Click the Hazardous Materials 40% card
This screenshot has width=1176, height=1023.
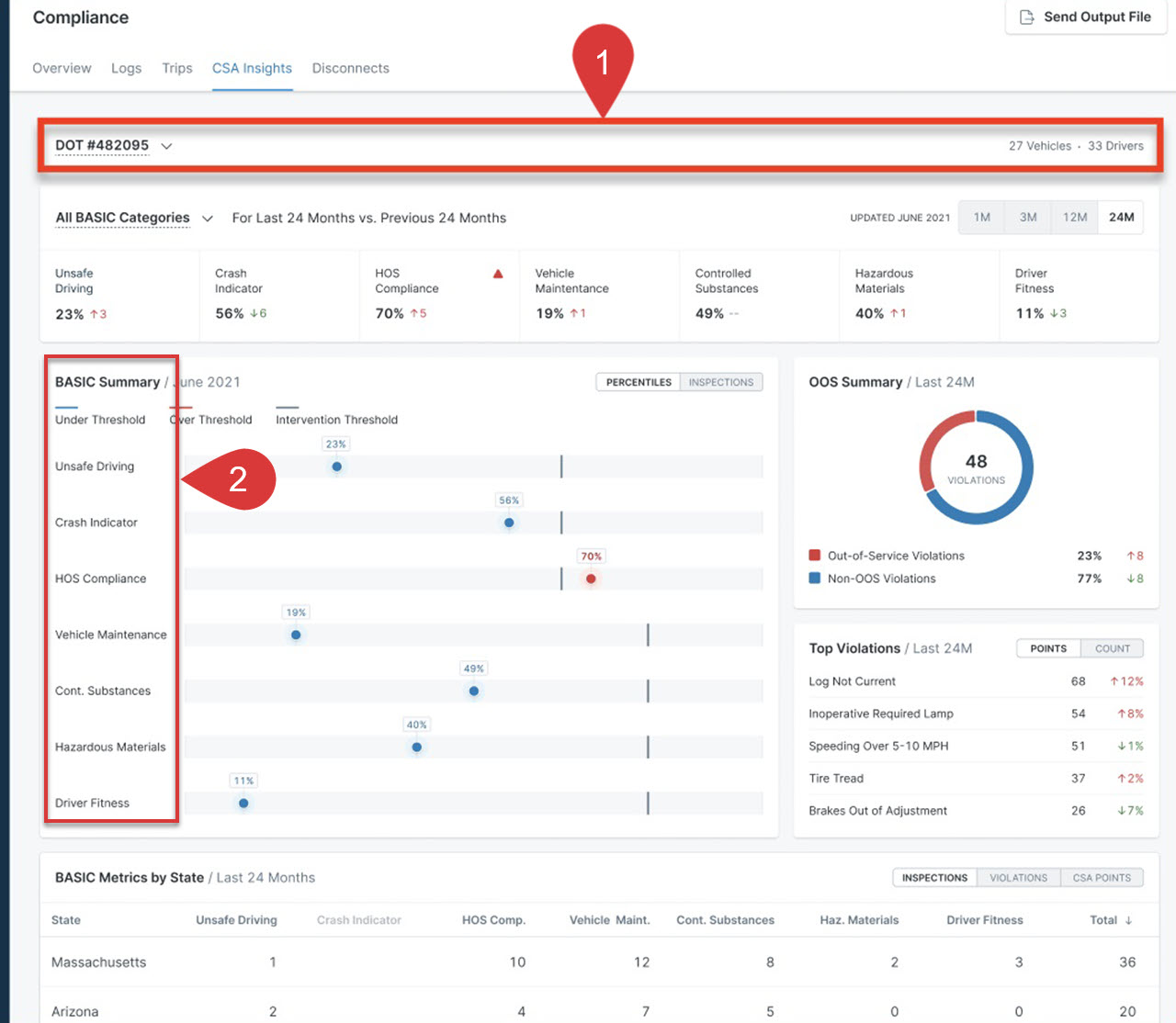tap(919, 294)
